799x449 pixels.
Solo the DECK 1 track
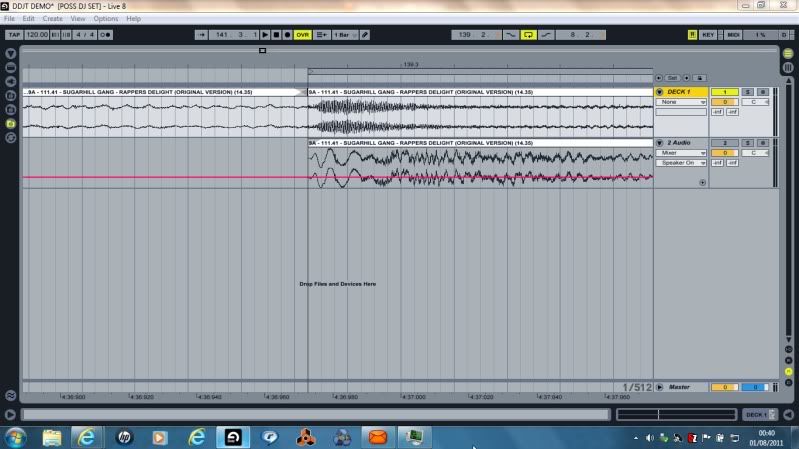pyautogui.click(x=747, y=92)
